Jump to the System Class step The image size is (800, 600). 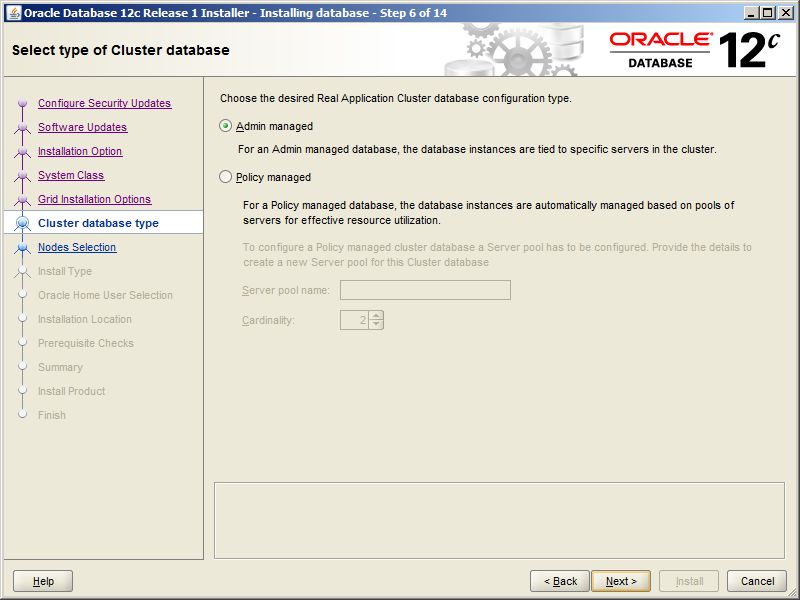click(71, 175)
